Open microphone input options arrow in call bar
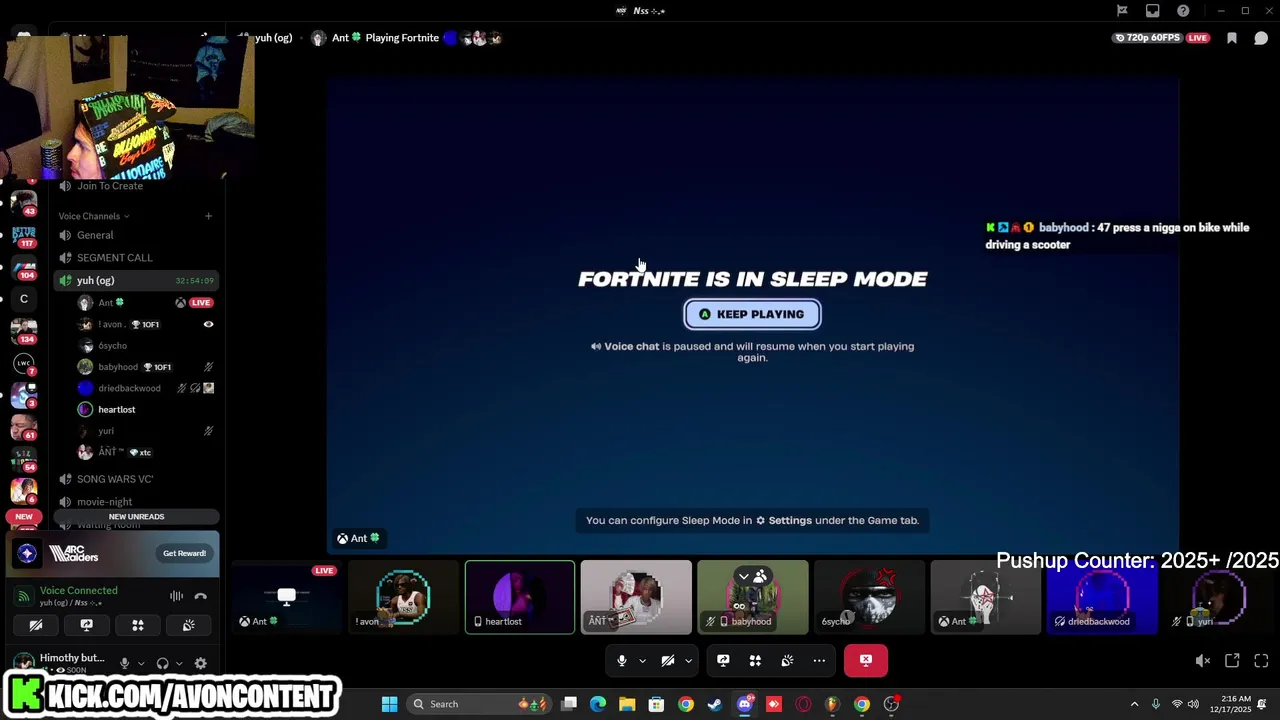This screenshot has width=1280, height=720. [642, 661]
